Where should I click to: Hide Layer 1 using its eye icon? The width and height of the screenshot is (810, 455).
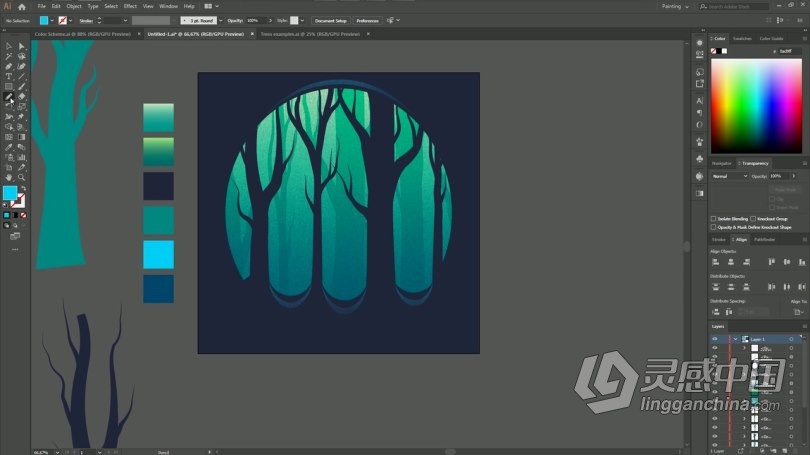click(715, 339)
